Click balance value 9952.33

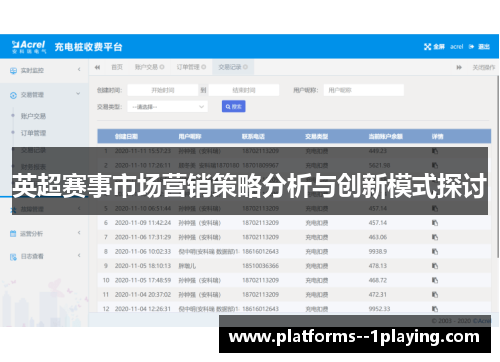[x=379, y=309]
